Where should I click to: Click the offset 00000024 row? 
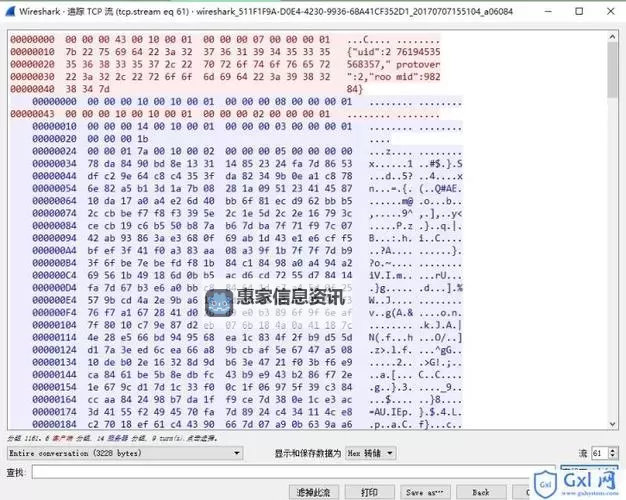tap(247, 151)
